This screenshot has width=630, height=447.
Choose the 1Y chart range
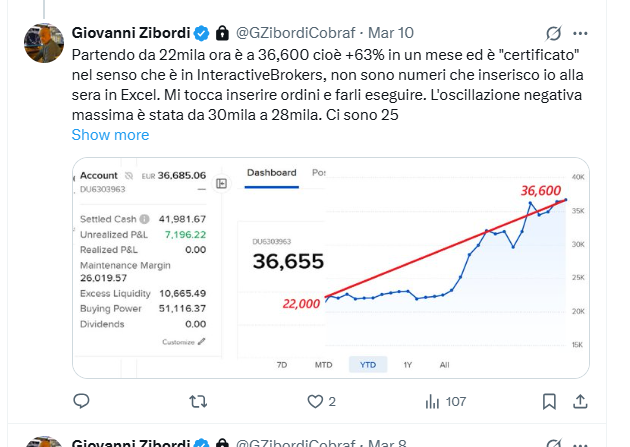tap(408, 365)
